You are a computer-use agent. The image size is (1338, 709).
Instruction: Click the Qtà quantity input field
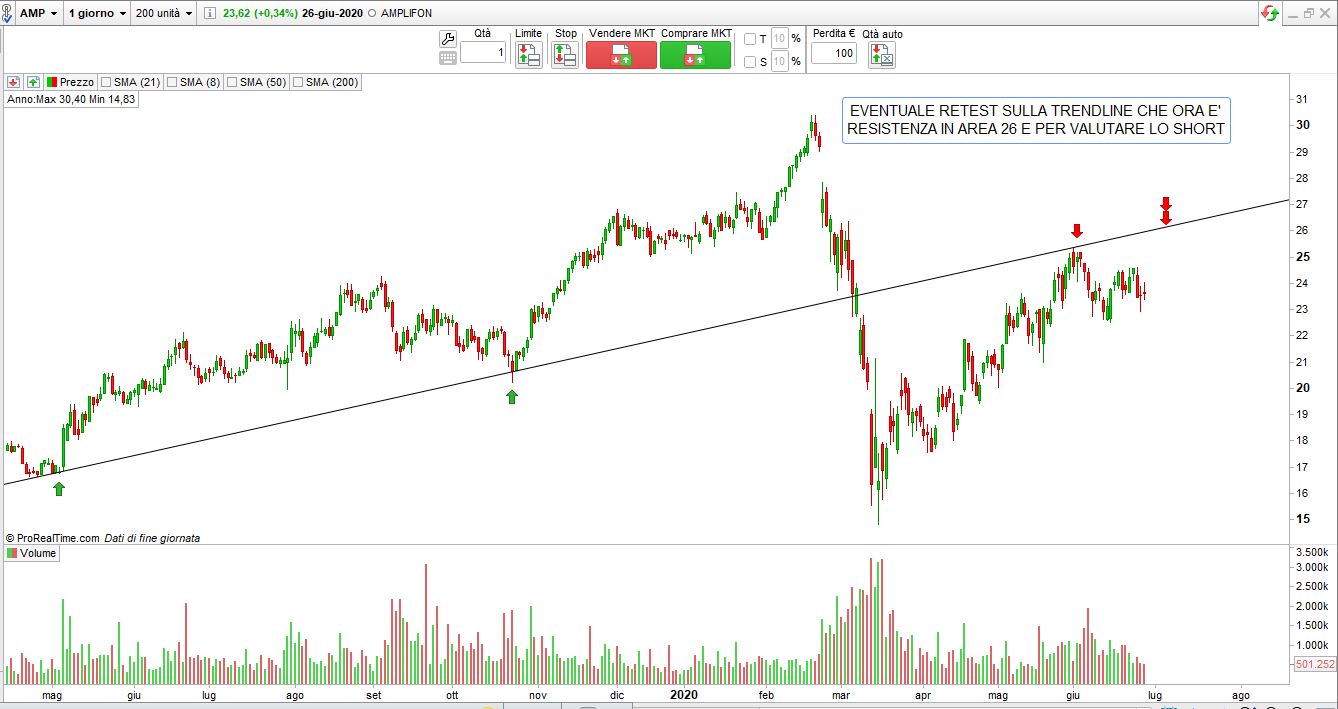click(x=483, y=53)
